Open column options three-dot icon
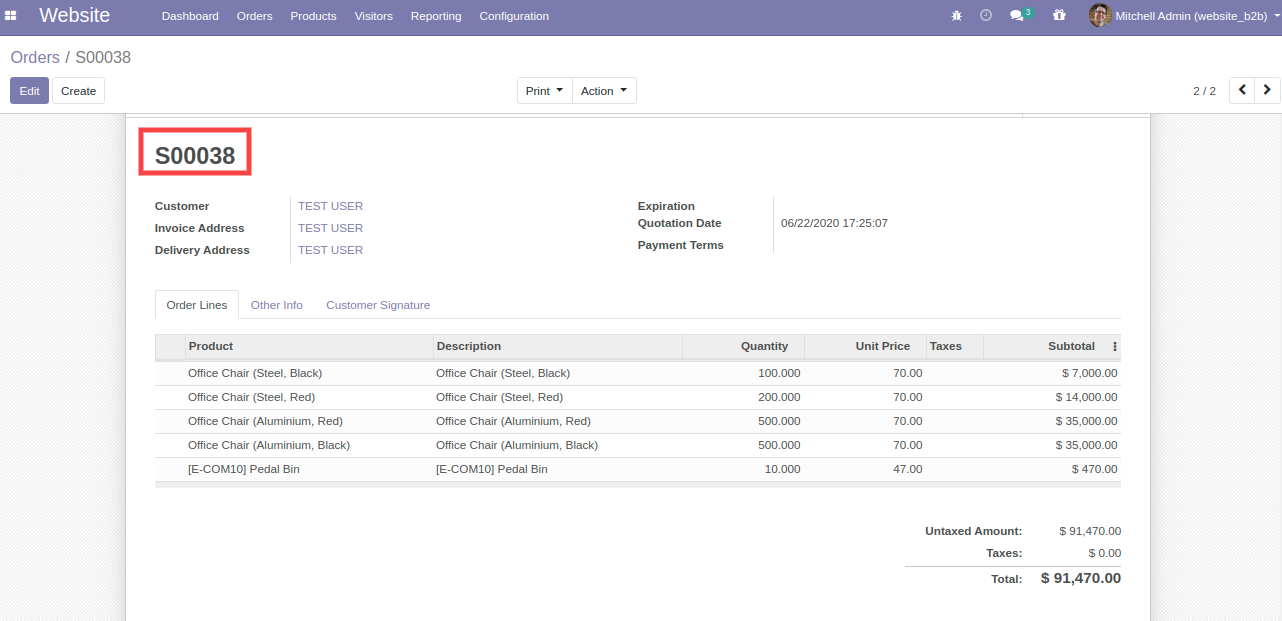This screenshot has height=621, width=1282. 1115,346
